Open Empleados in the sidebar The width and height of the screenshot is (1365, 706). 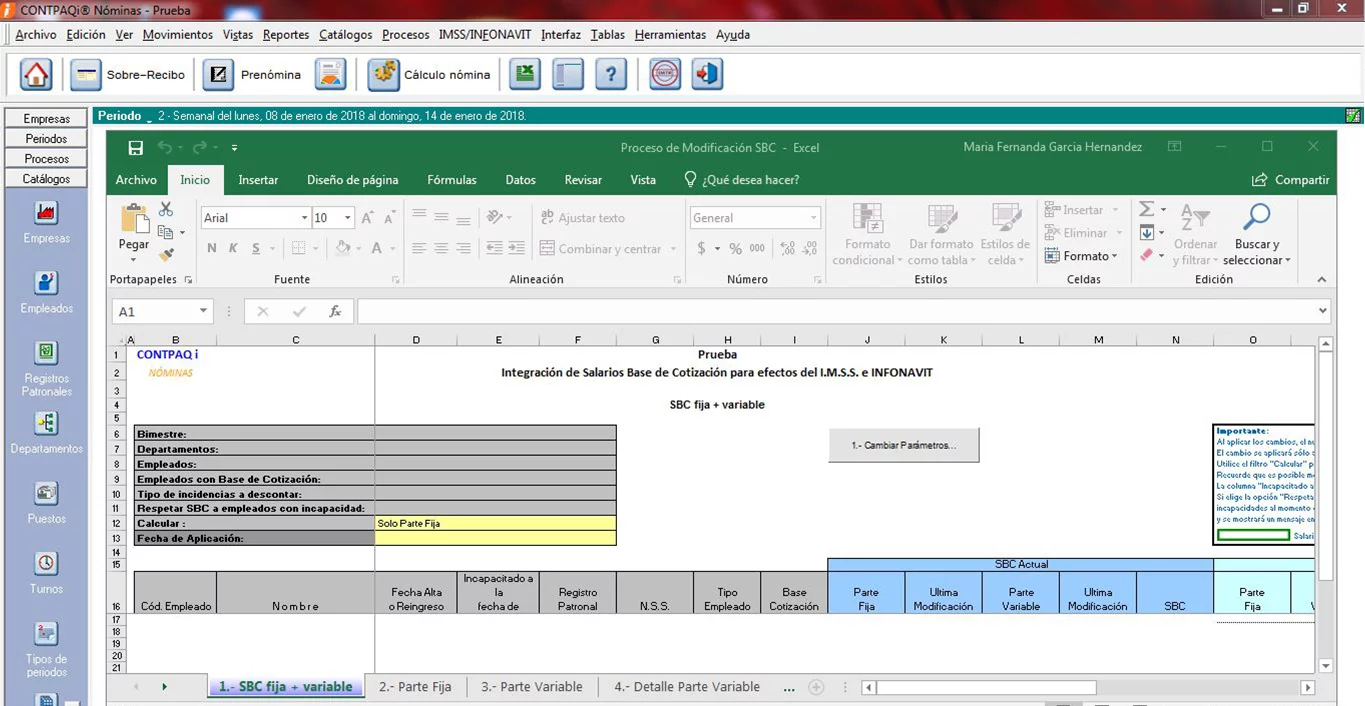(47, 284)
